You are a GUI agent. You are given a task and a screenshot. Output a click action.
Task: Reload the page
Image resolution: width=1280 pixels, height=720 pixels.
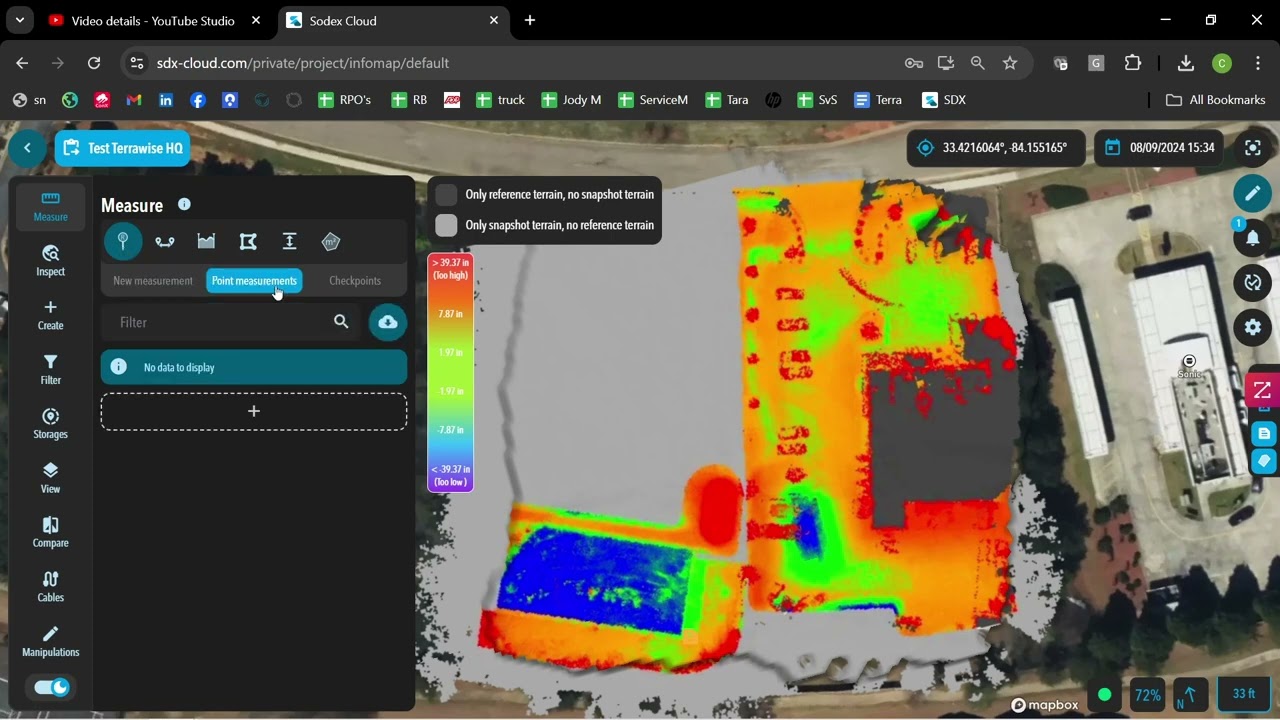(x=94, y=63)
